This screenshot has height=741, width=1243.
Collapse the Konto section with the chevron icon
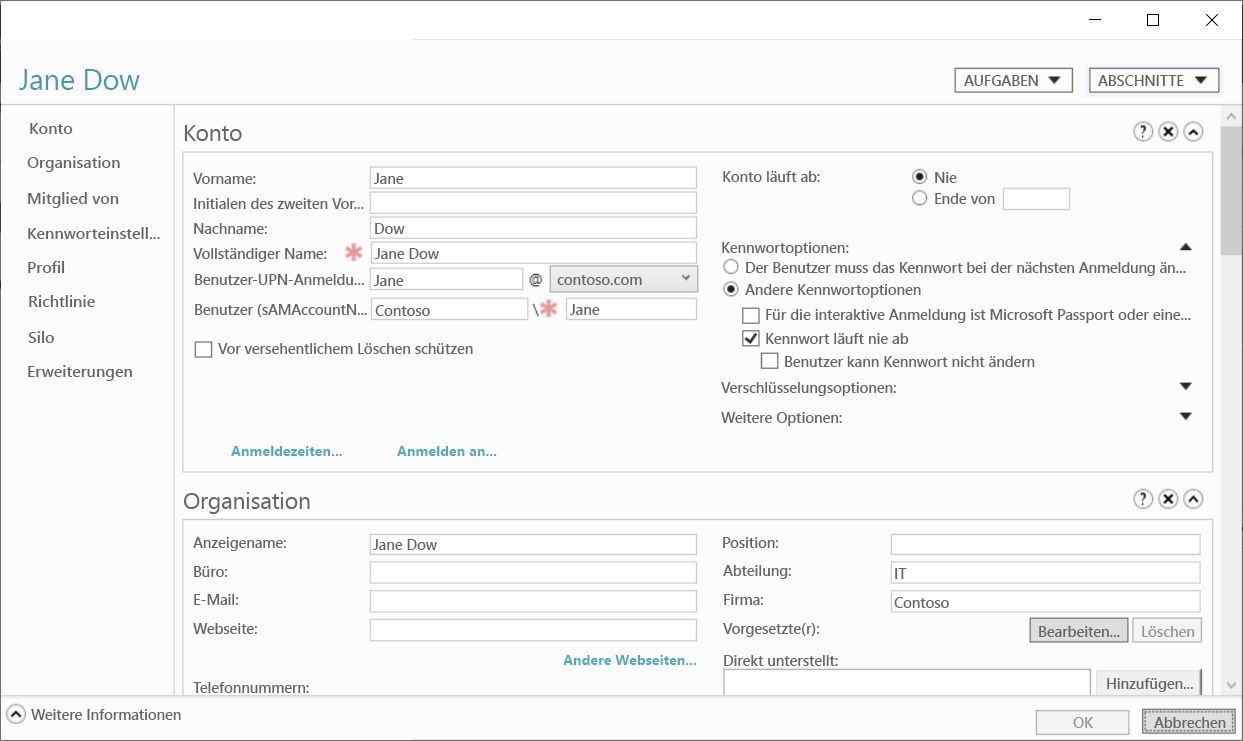1193,131
